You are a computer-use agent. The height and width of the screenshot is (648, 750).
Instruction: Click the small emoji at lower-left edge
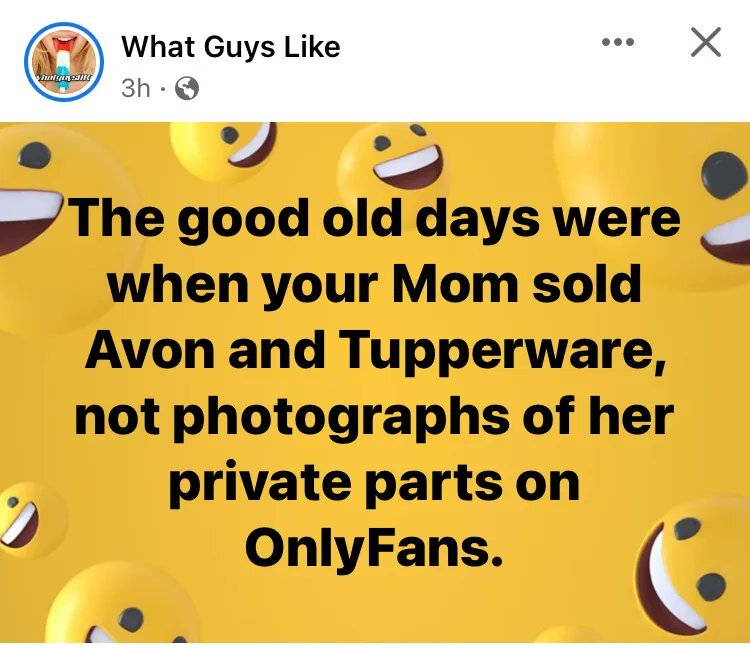(25, 518)
